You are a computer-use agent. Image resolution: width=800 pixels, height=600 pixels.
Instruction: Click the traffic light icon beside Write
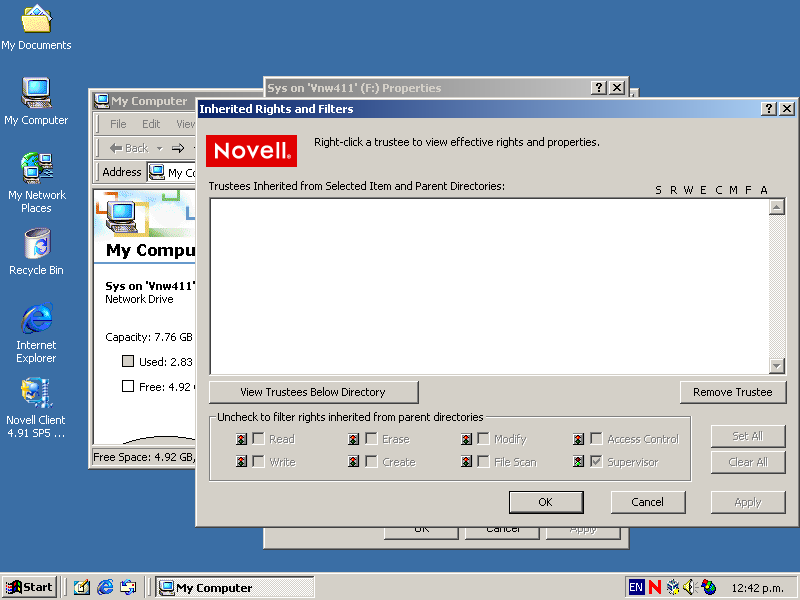click(241, 462)
